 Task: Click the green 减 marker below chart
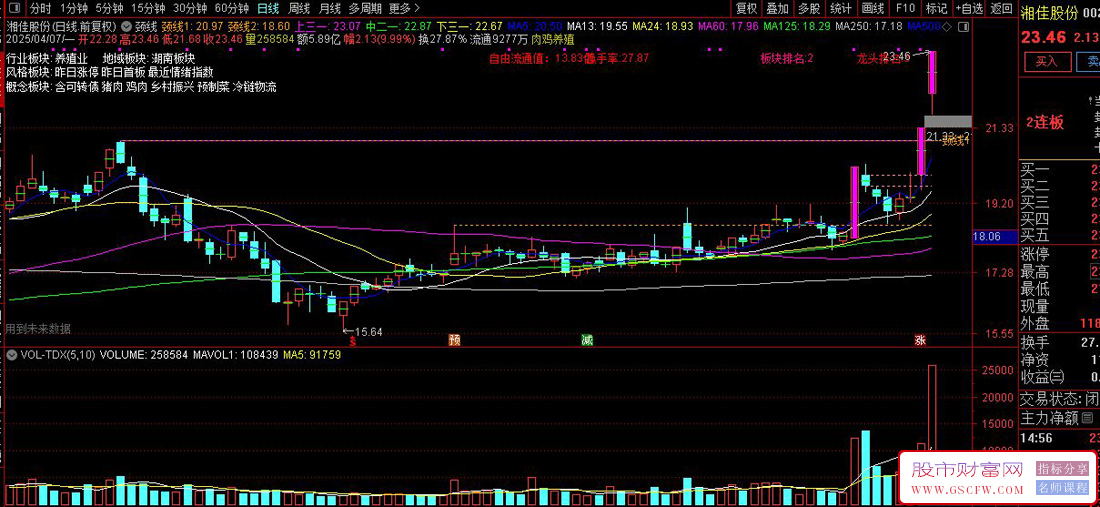(x=586, y=340)
